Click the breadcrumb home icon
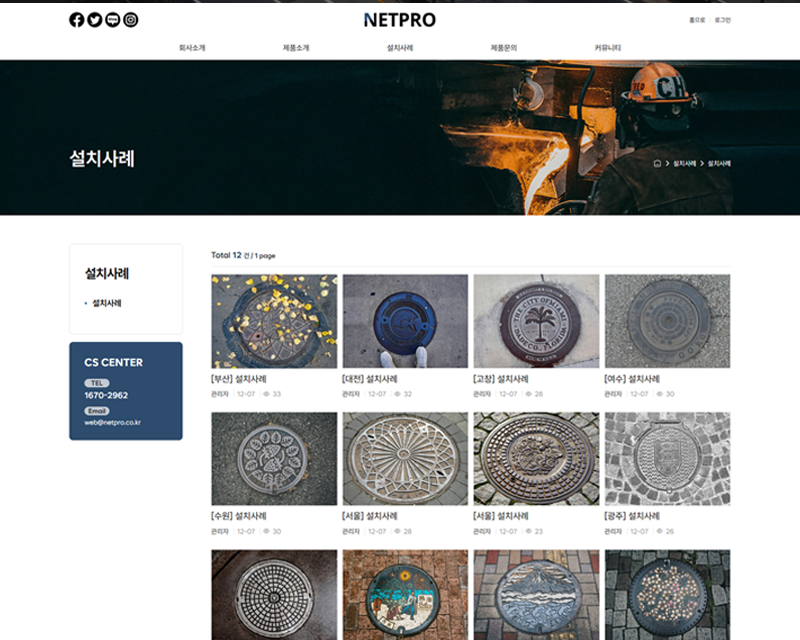 (657, 163)
